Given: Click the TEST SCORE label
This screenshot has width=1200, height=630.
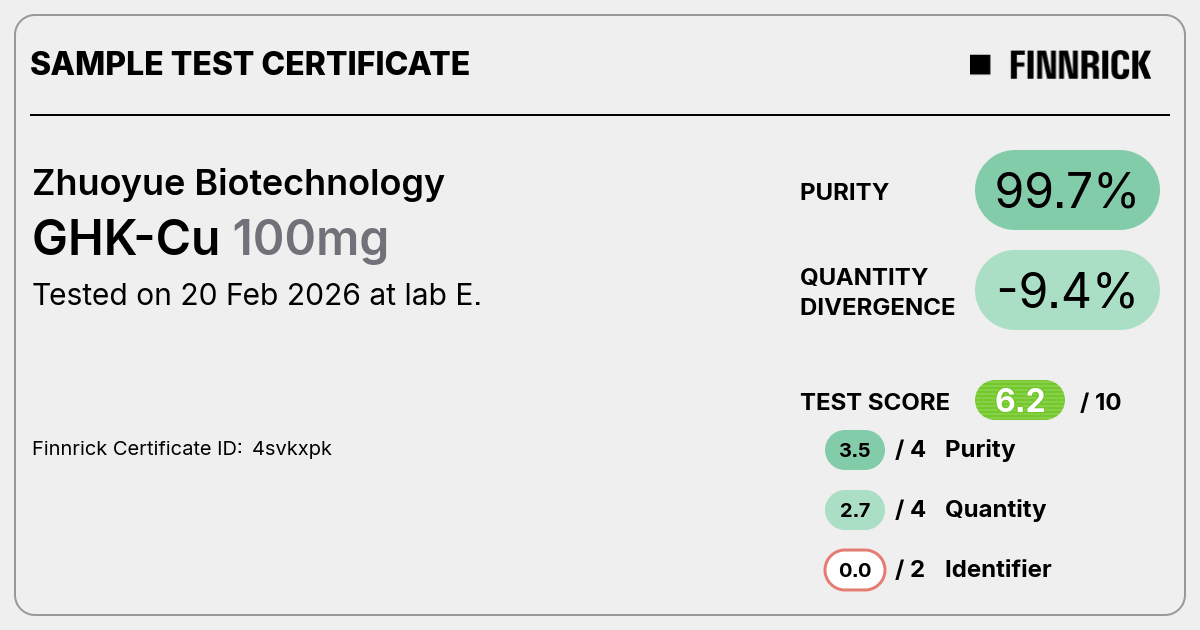Looking at the screenshot, I should (x=875, y=402).
